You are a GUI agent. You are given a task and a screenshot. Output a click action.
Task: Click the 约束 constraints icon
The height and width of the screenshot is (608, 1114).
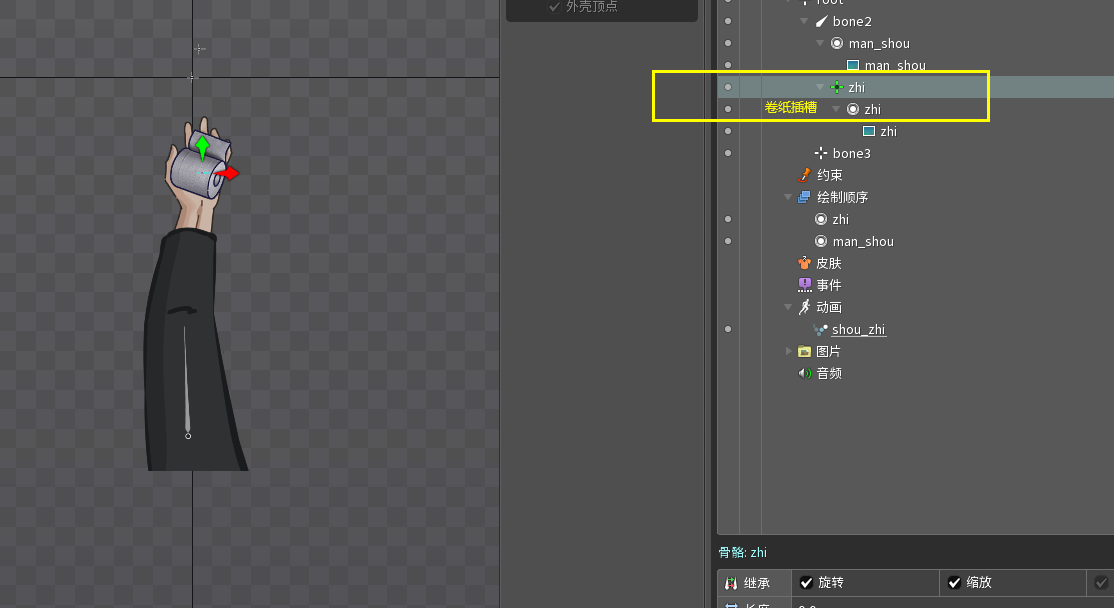click(805, 175)
